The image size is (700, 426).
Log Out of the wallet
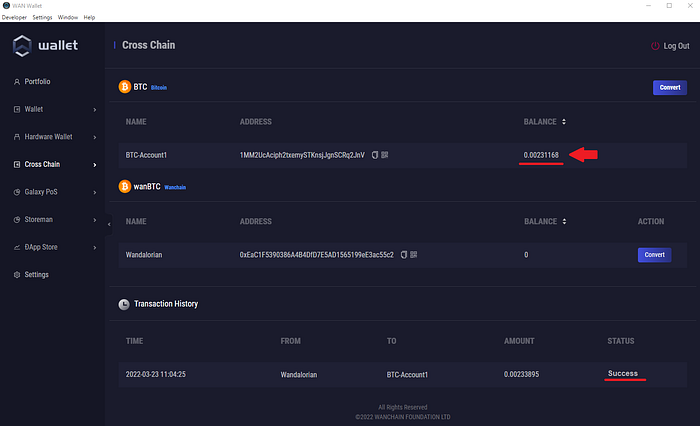670,46
